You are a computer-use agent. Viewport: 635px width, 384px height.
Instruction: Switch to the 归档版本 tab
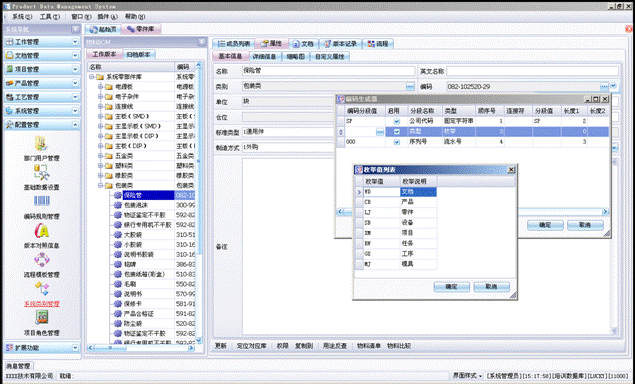pos(139,54)
